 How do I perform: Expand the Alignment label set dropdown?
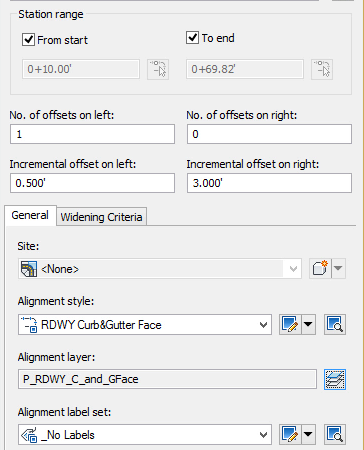tap(263, 435)
